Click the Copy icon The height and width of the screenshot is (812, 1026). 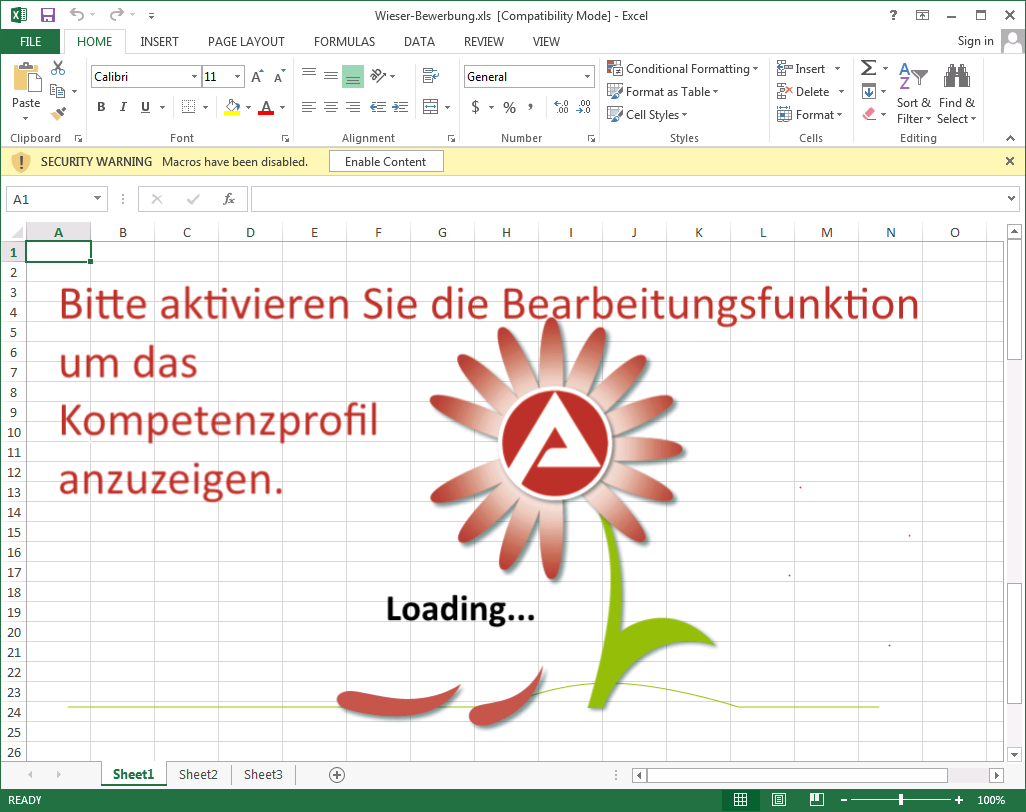(58, 91)
